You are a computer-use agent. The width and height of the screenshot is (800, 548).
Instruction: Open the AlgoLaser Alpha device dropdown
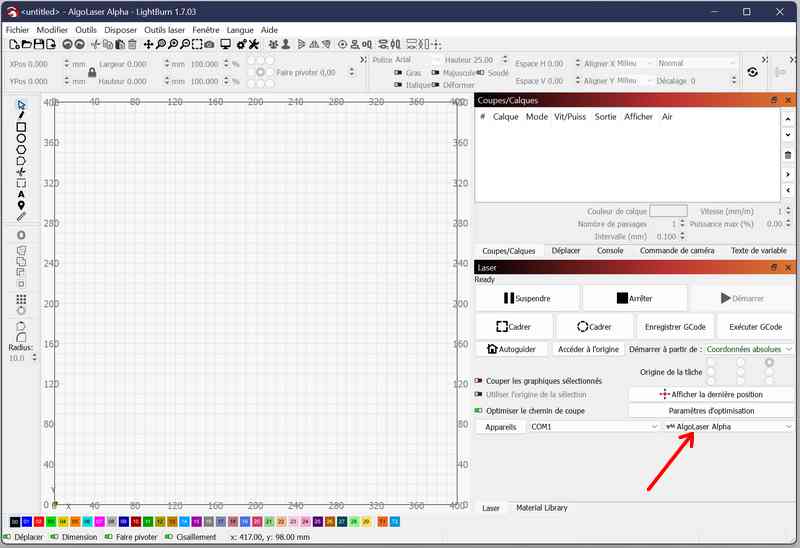[x=728, y=427]
